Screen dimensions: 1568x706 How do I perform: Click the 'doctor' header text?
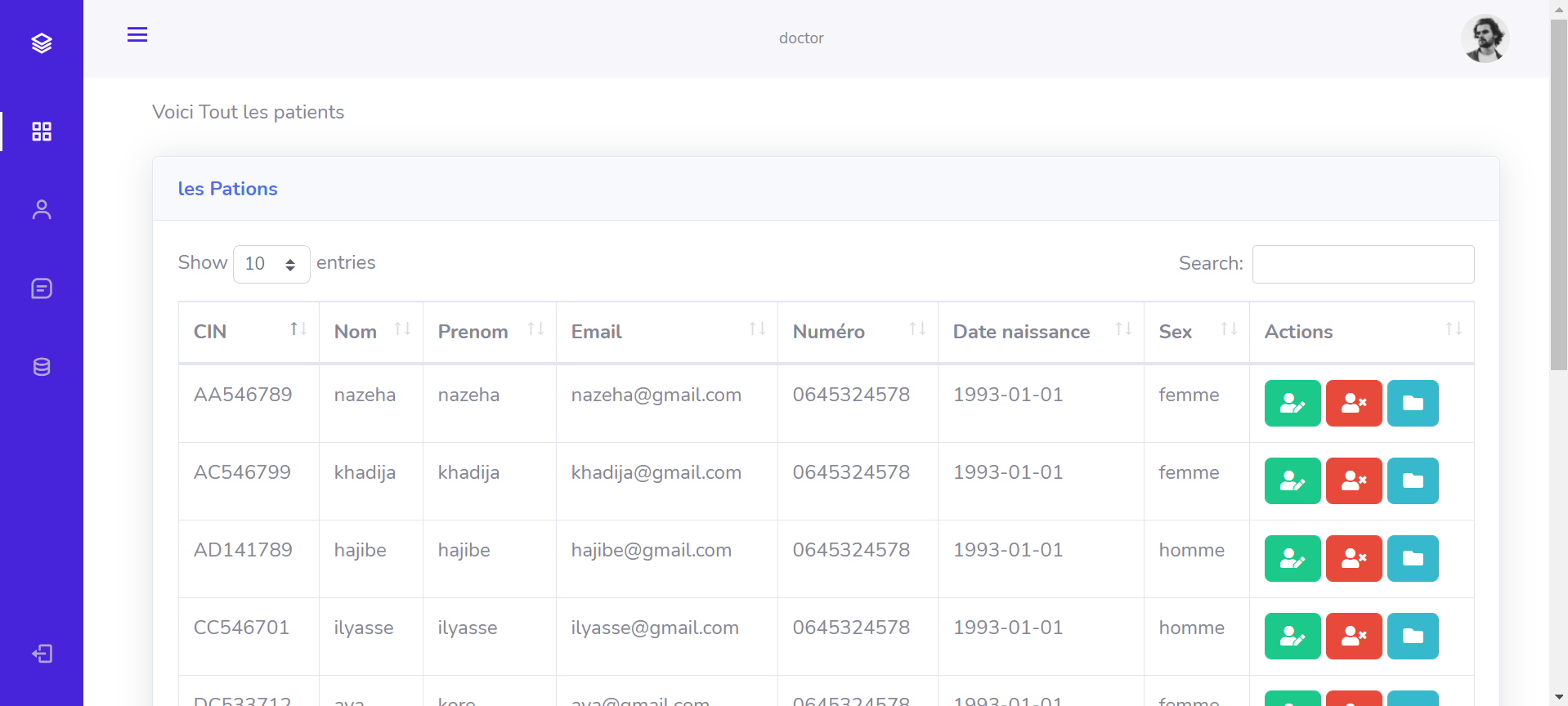[x=801, y=38]
